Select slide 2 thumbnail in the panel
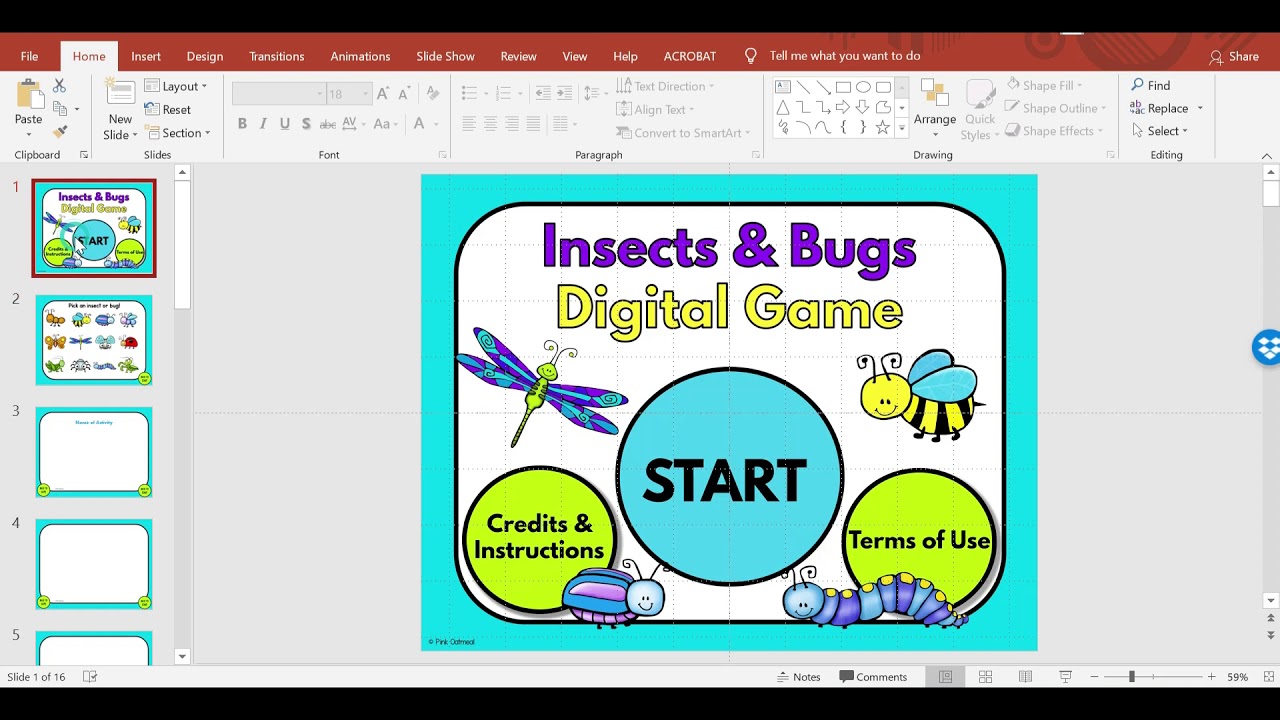Image resolution: width=1280 pixels, height=720 pixels. (94, 340)
